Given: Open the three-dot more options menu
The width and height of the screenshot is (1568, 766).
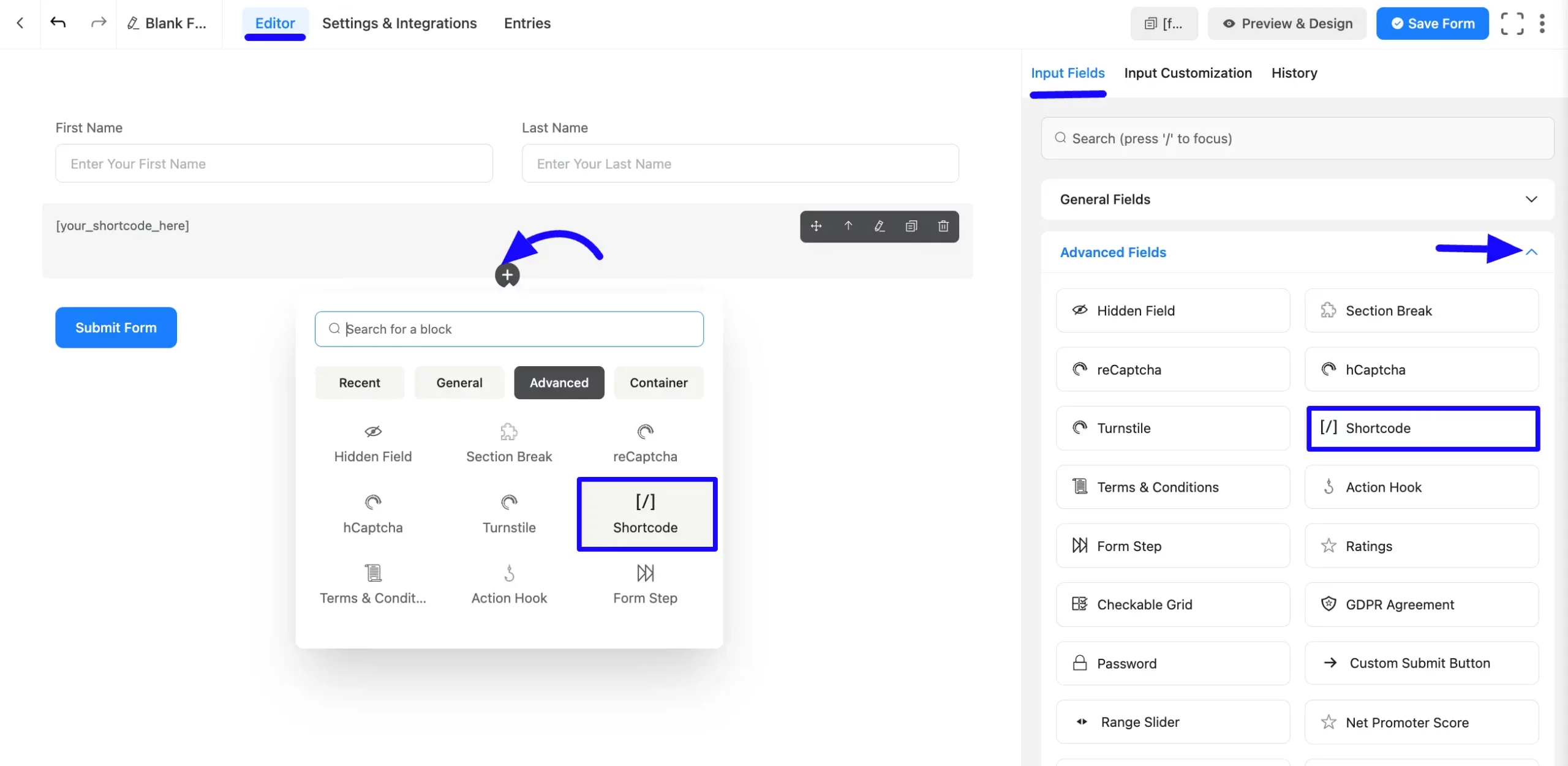Looking at the screenshot, I should [x=1542, y=23].
